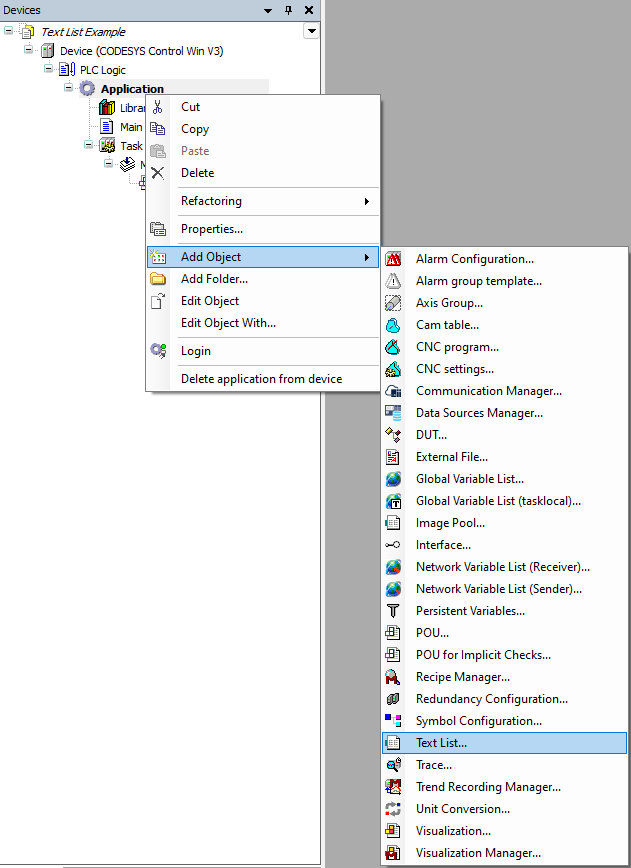Image resolution: width=631 pixels, height=868 pixels.
Task: Click the Visualization Manager icon
Action: [x=393, y=852]
